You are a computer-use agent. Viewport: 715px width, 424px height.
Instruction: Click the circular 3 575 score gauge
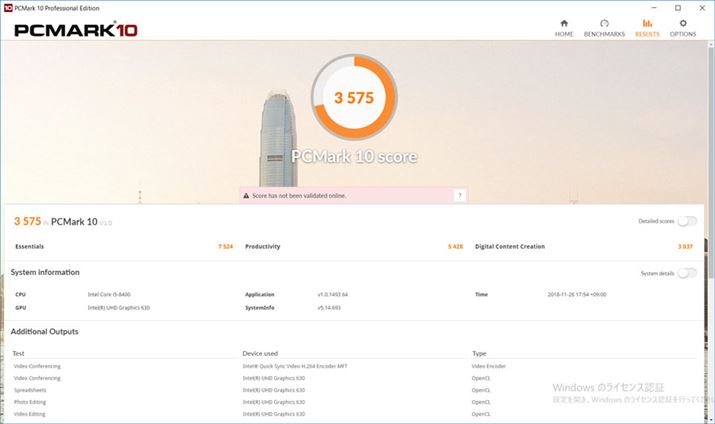click(x=354, y=98)
